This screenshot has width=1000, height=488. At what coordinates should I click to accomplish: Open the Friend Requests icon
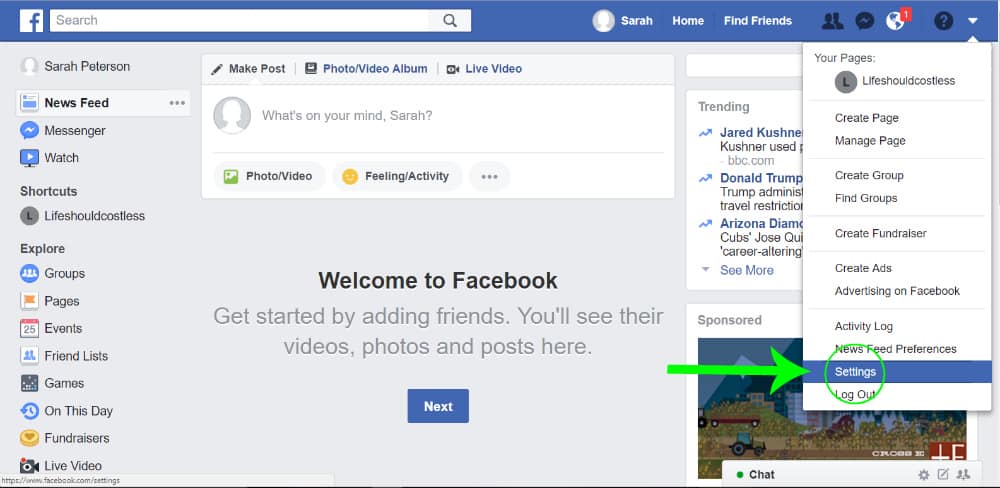tap(832, 21)
